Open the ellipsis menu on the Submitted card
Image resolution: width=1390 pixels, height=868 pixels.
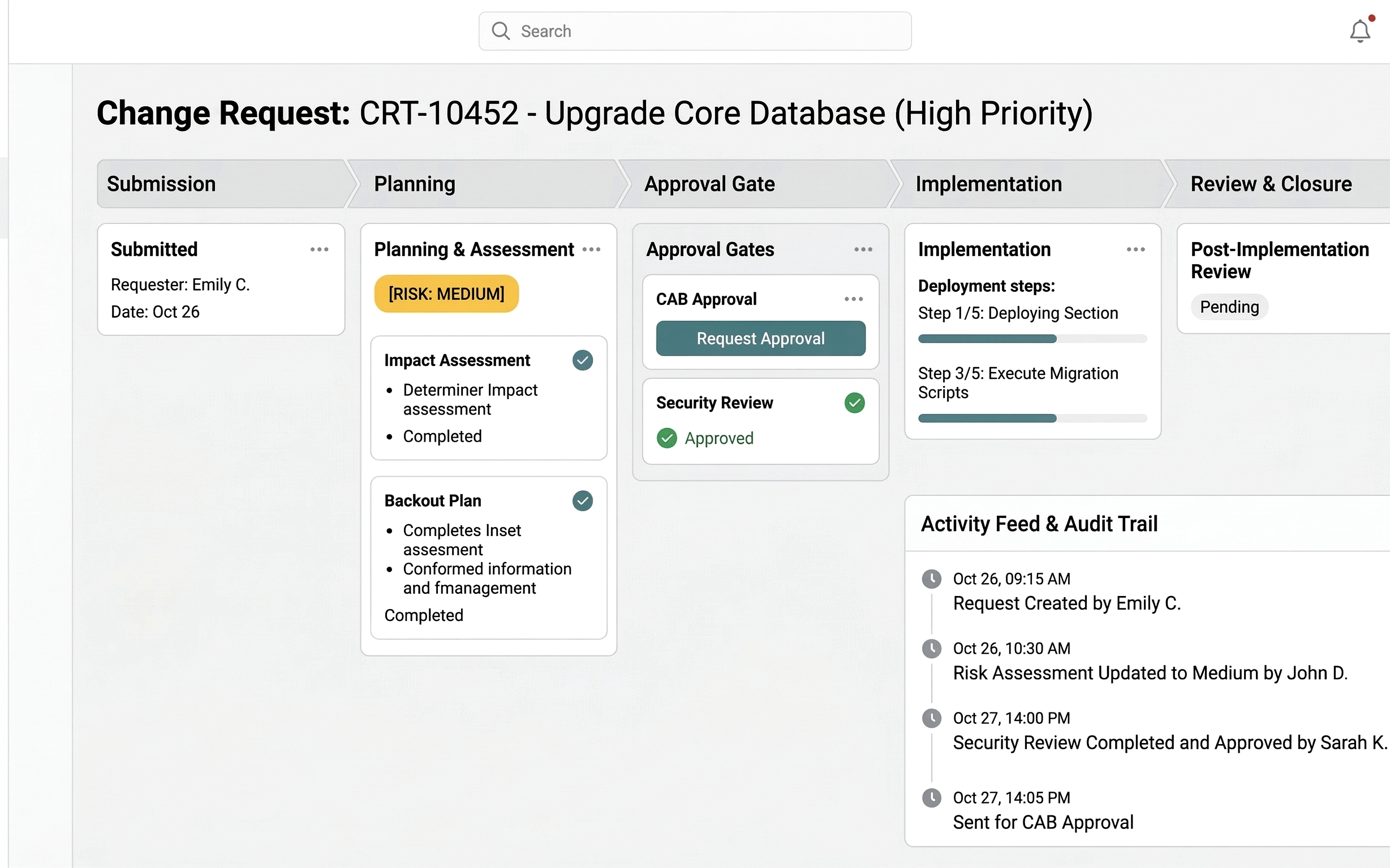point(320,249)
